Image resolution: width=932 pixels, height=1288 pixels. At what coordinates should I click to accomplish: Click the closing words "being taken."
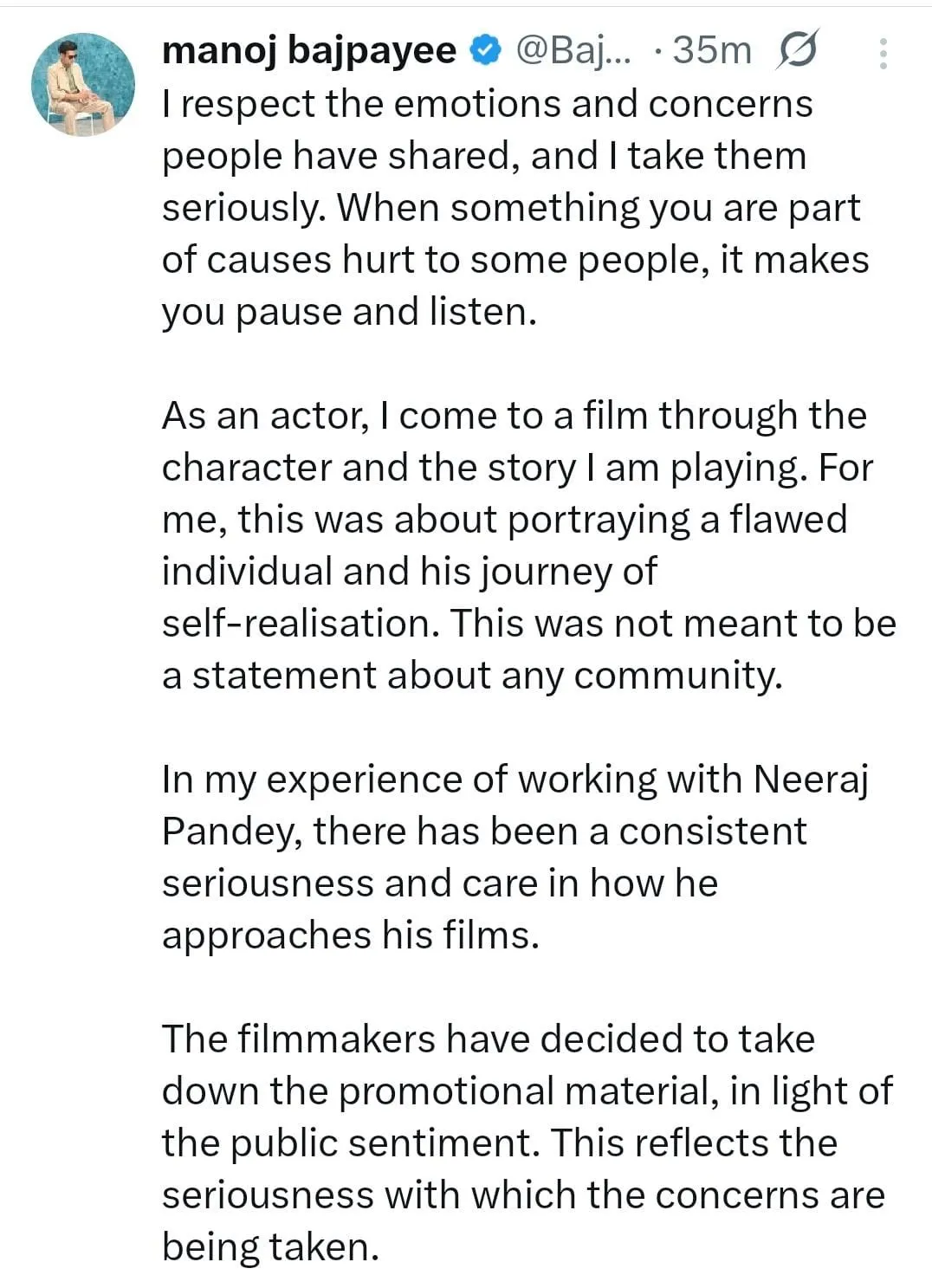(270, 1247)
